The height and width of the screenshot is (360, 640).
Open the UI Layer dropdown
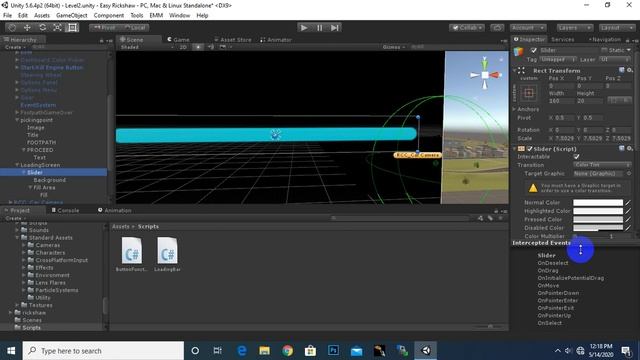point(616,60)
